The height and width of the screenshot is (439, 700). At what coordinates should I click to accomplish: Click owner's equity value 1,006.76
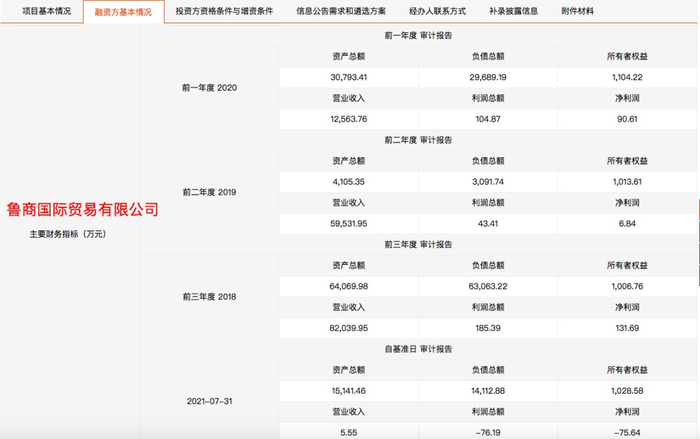coord(627,286)
